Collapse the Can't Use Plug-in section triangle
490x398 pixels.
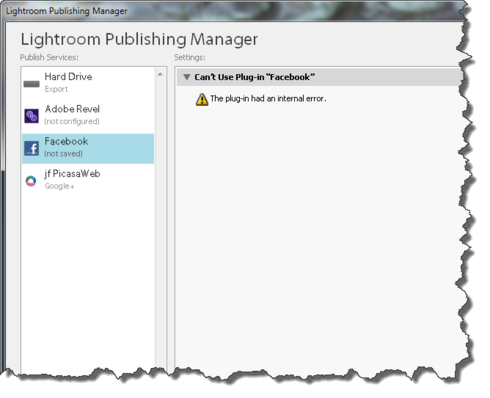click(187, 77)
